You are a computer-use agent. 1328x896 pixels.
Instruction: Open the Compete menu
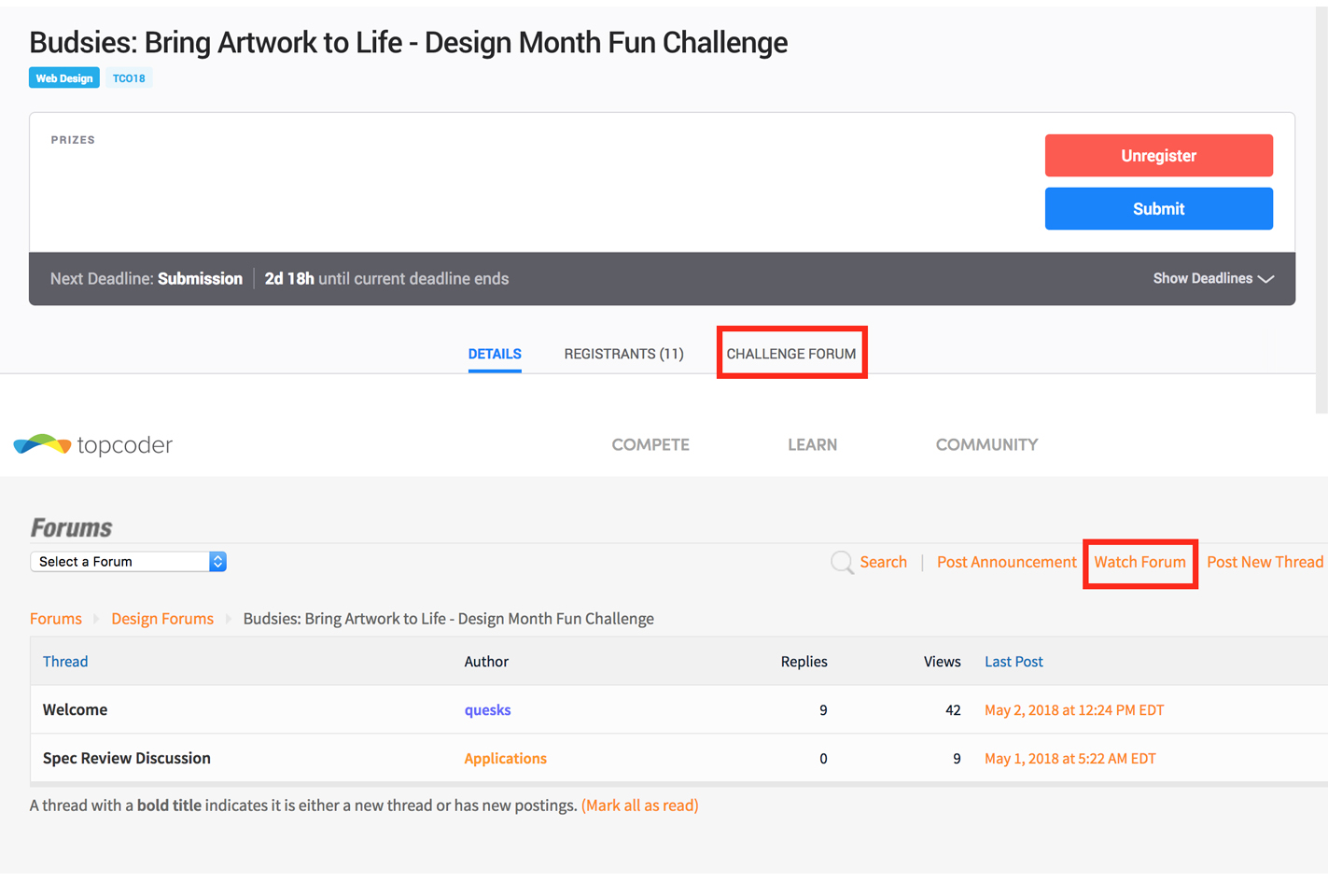pyautogui.click(x=650, y=445)
